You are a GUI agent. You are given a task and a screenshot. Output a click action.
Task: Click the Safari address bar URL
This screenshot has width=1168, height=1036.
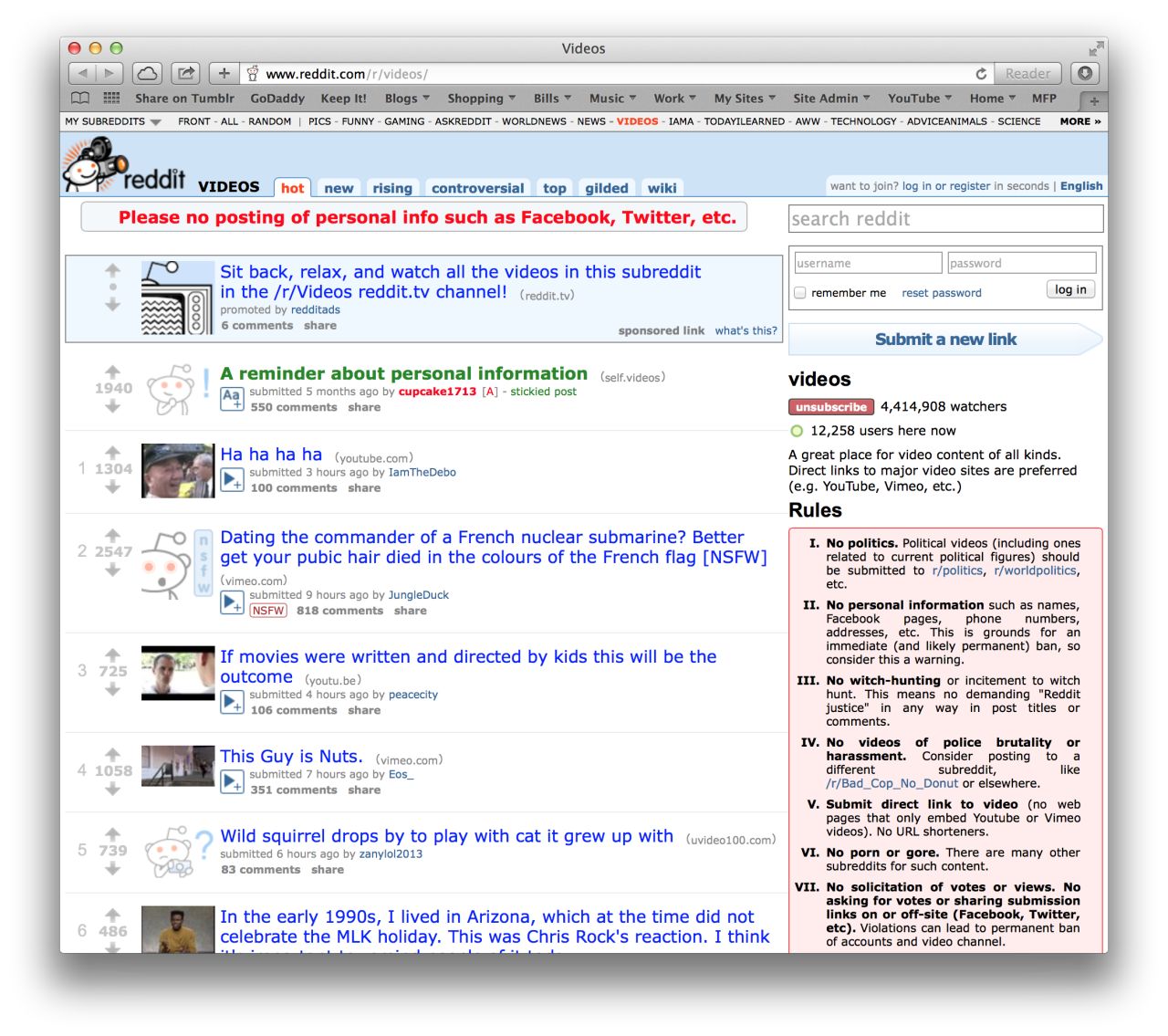(x=347, y=74)
